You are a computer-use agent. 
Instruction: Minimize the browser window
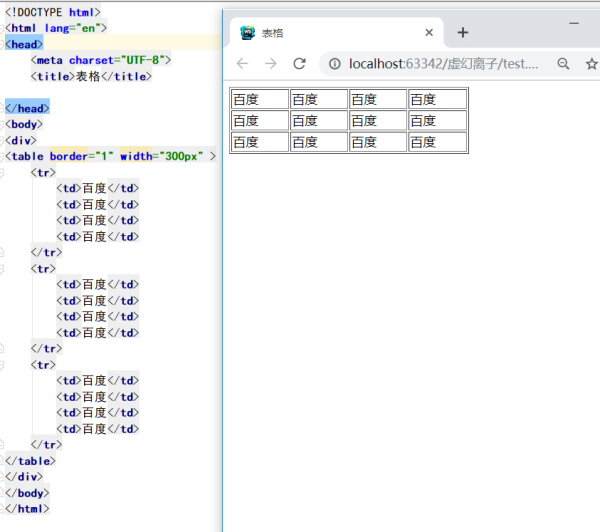(574, 24)
